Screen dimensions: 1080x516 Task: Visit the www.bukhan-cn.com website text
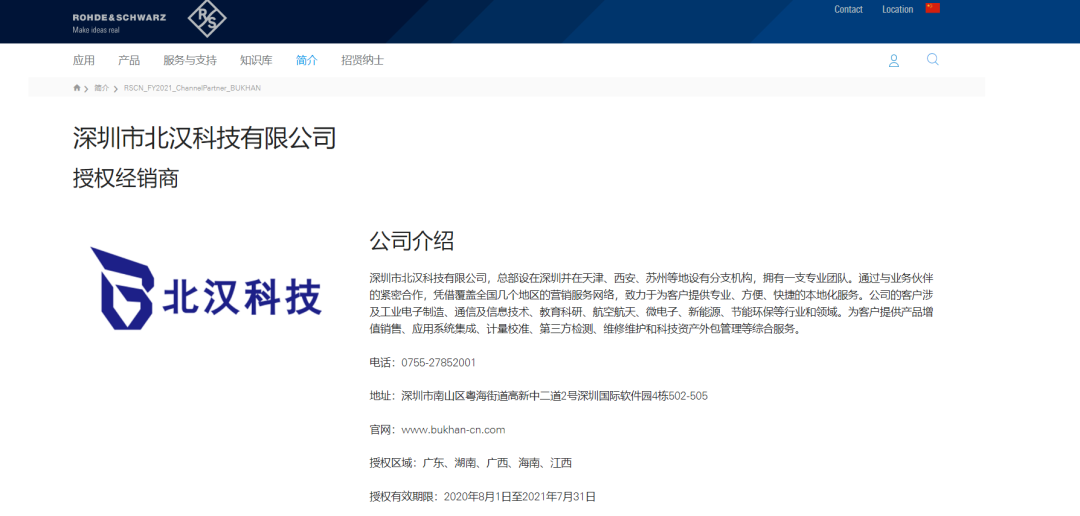pyautogui.click(x=453, y=430)
